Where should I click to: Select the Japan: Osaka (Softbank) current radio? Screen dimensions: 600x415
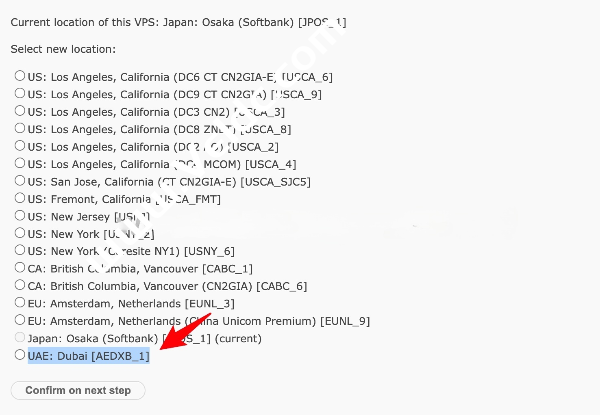pyautogui.click(x=20, y=338)
